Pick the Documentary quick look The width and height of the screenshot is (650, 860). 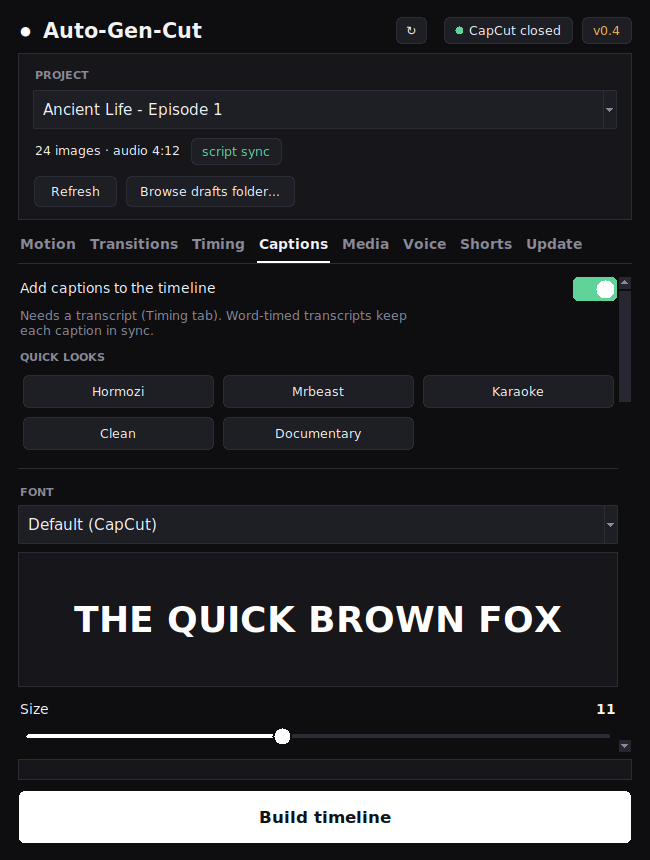(318, 433)
